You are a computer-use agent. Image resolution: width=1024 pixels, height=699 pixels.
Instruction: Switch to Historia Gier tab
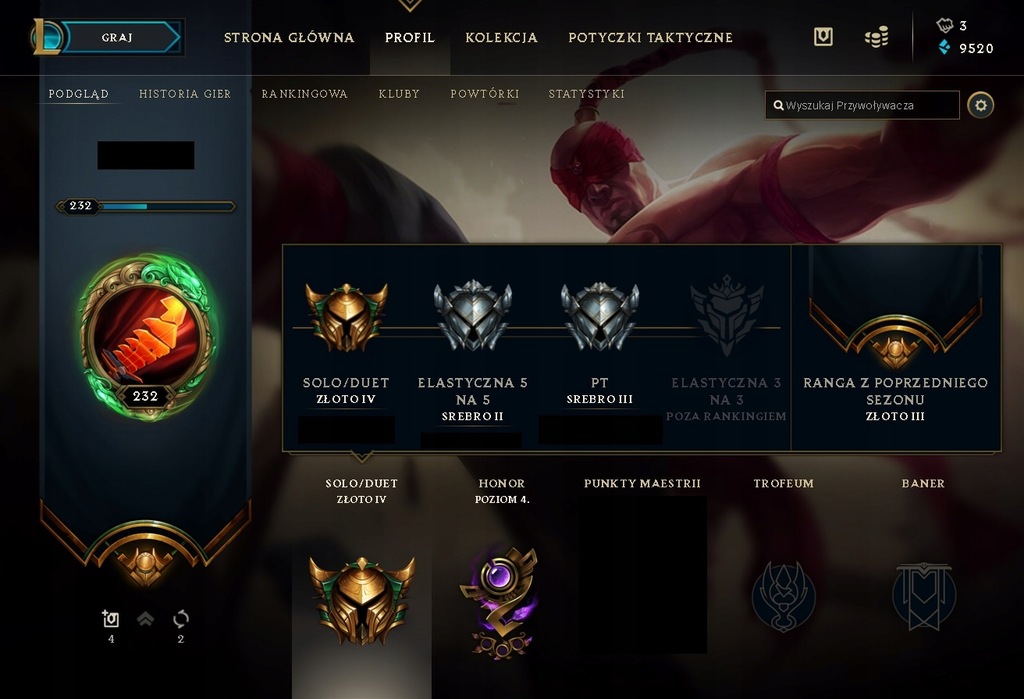pos(185,94)
